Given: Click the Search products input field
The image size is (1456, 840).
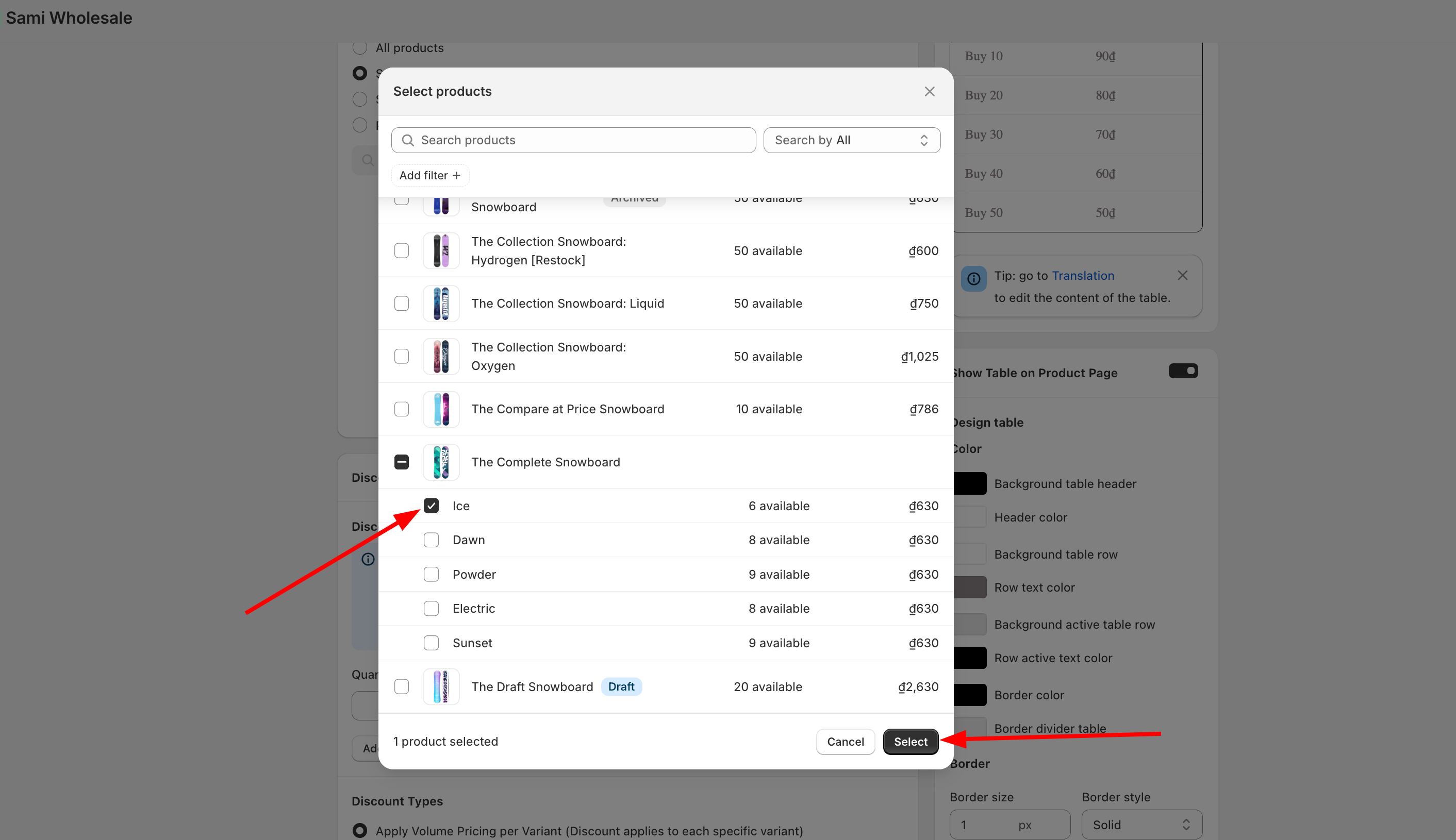Looking at the screenshot, I should (x=583, y=140).
